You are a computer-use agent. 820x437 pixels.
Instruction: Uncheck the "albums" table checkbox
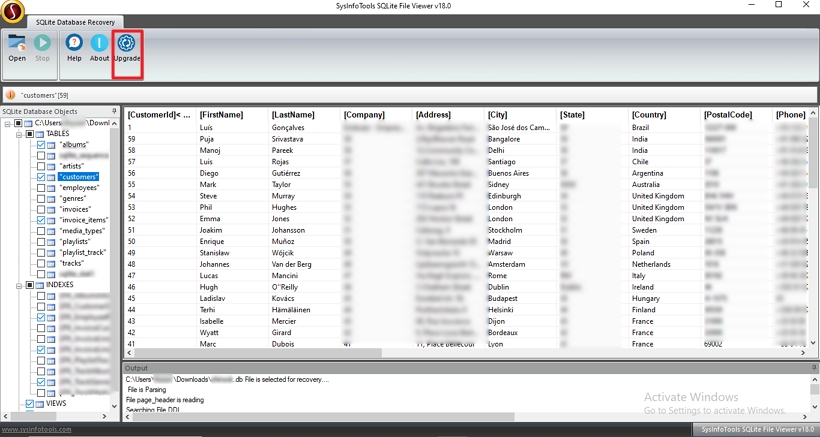pyautogui.click(x=41, y=145)
